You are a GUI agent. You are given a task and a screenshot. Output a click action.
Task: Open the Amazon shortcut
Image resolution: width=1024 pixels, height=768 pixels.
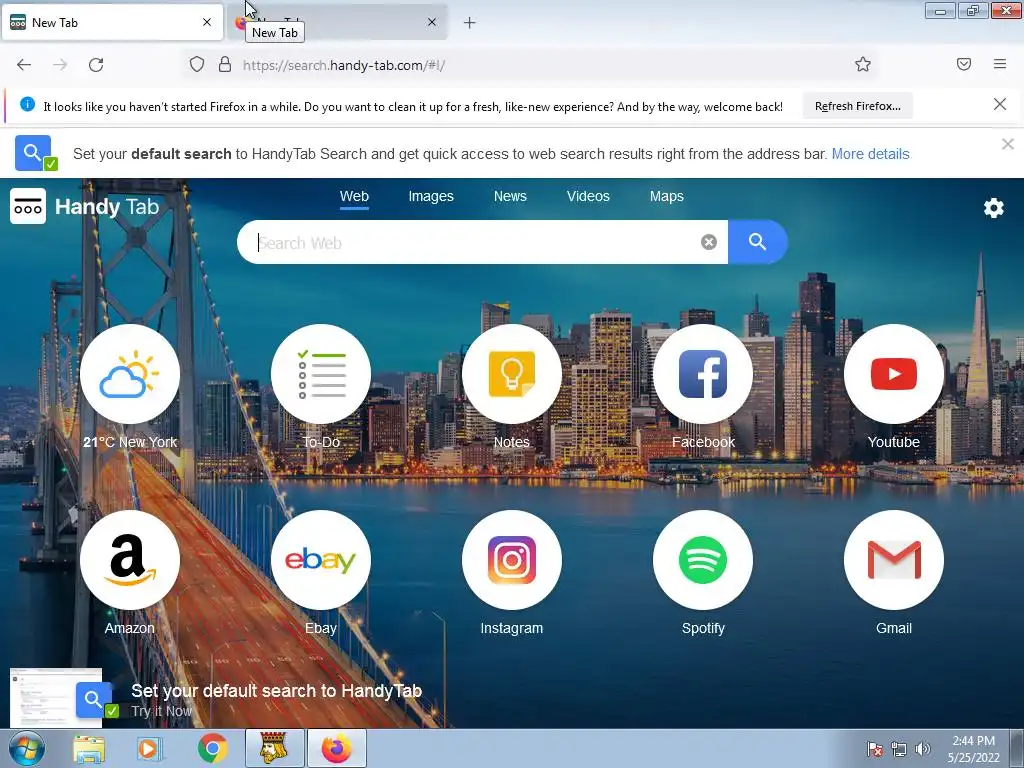(x=129, y=560)
